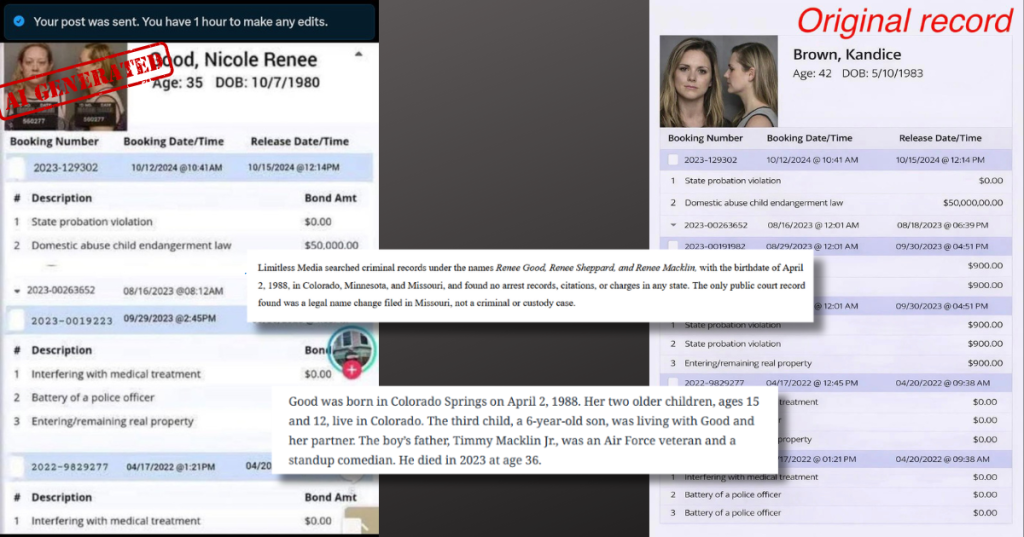The height and width of the screenshot is (537, 1024).
Task: Click the Release Date/Time header in the original record
Action: (x=940, y=138)
